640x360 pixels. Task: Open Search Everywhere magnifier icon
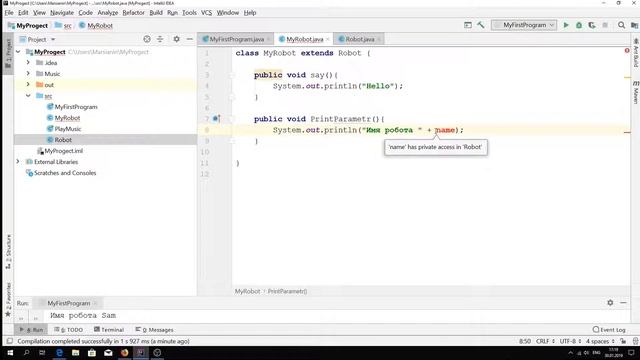621,25
